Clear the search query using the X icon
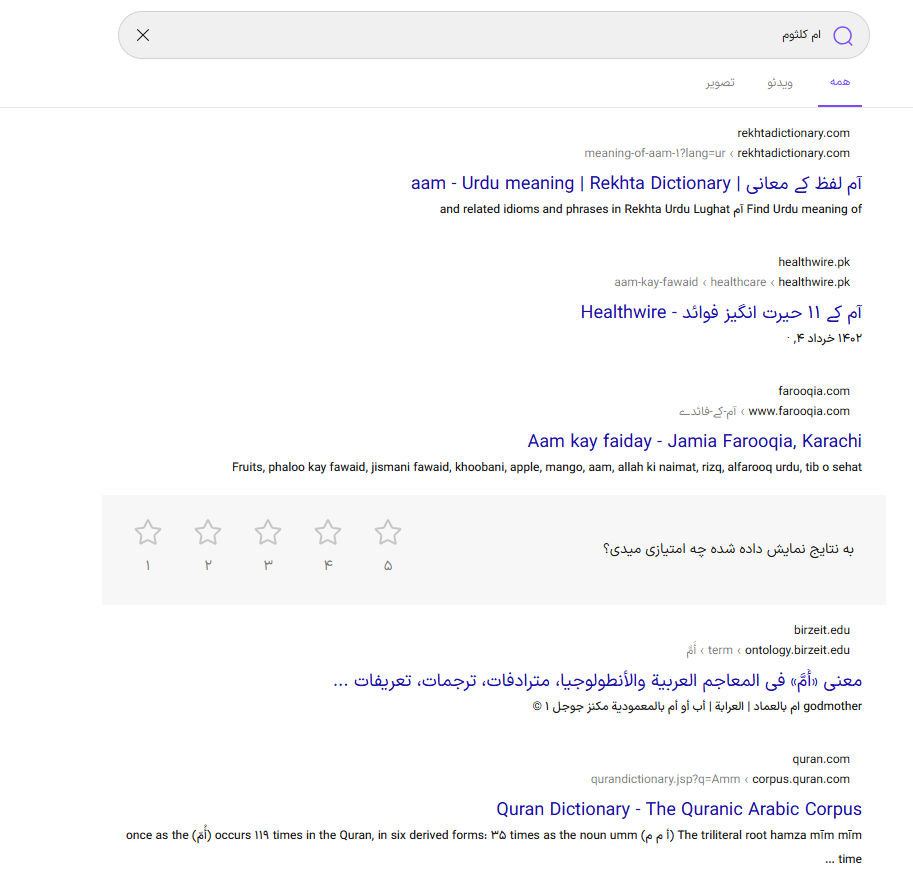913x880 pixels. pos(142,34)
